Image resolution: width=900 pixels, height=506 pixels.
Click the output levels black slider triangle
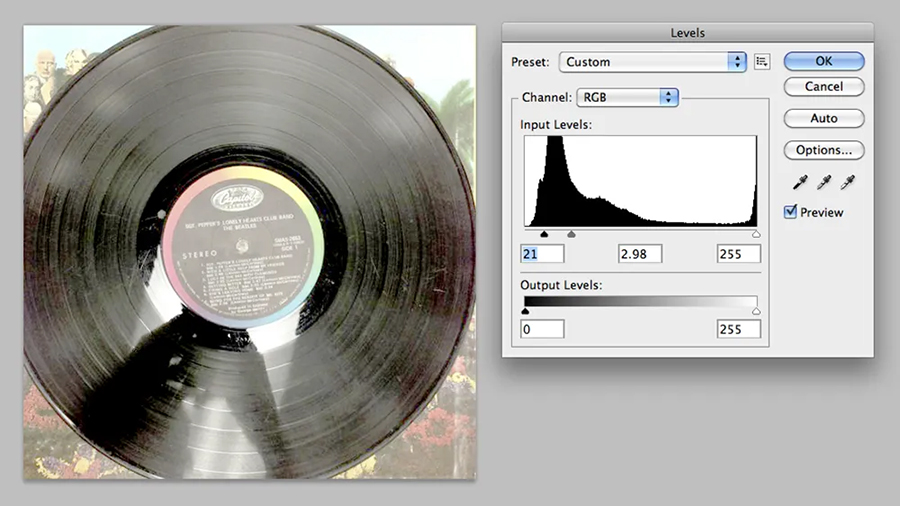(x=525, y=310)
